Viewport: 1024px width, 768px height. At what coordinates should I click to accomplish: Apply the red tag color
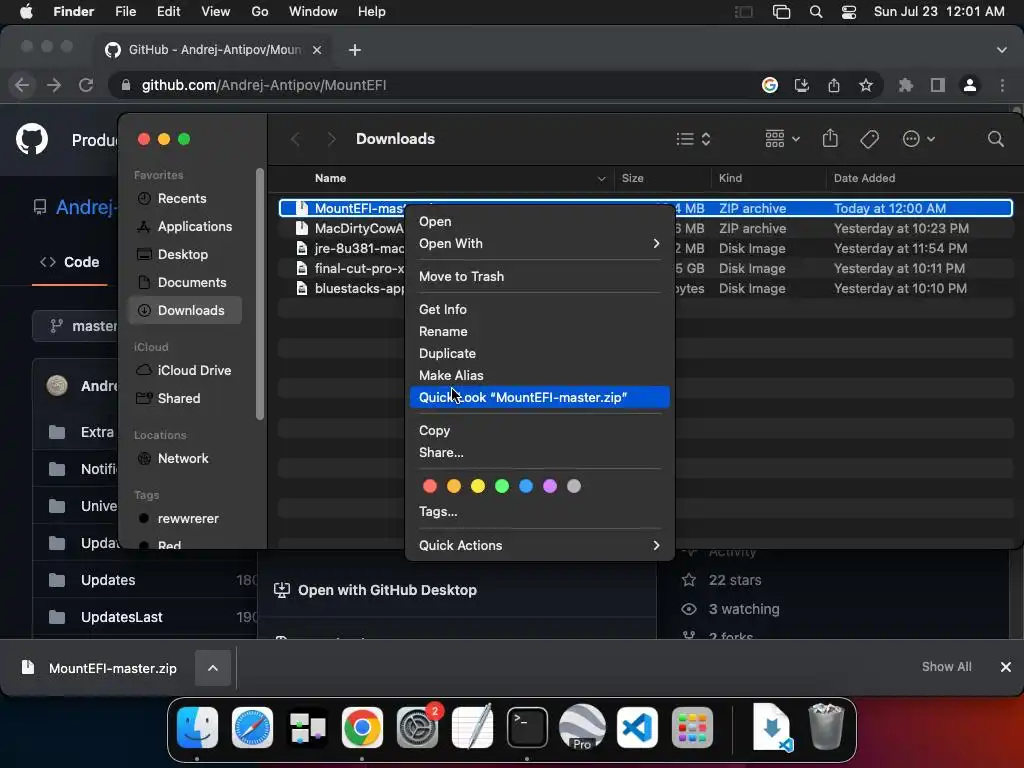coord(430,486)
